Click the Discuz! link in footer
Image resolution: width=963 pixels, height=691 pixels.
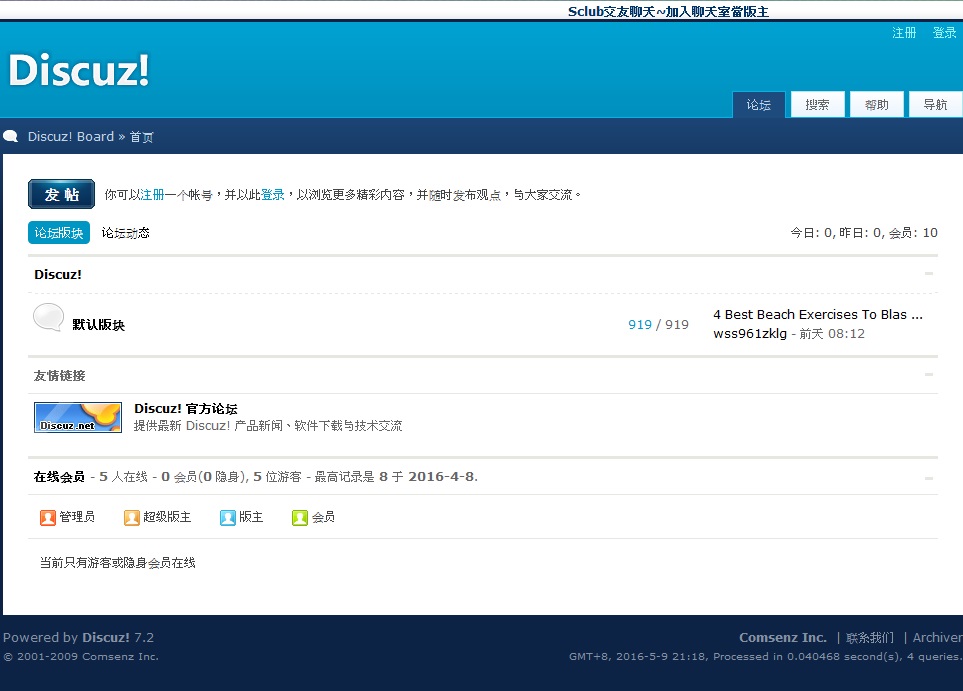[x=106, y=638]
